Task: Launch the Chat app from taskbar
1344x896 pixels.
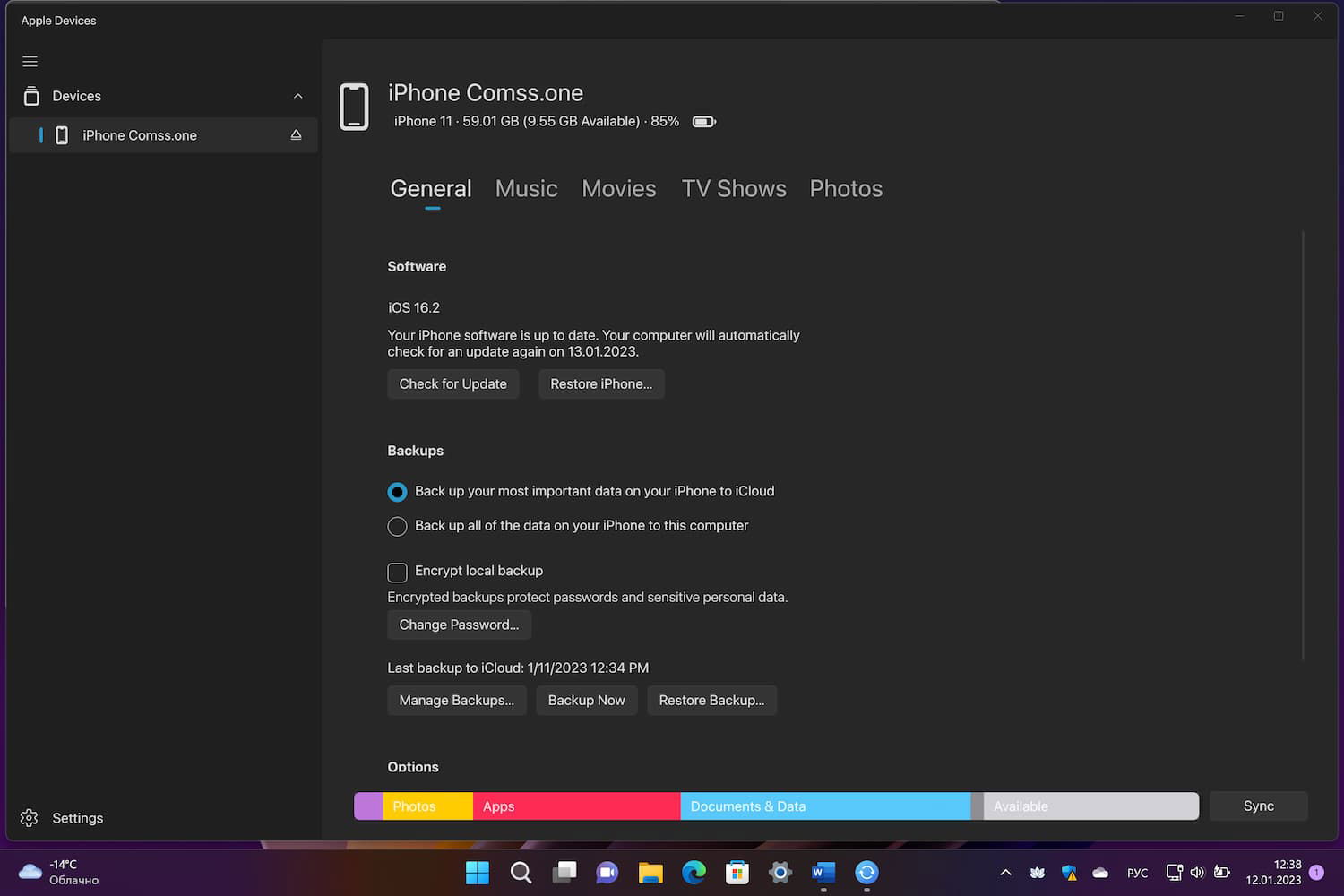Action: 607,872
